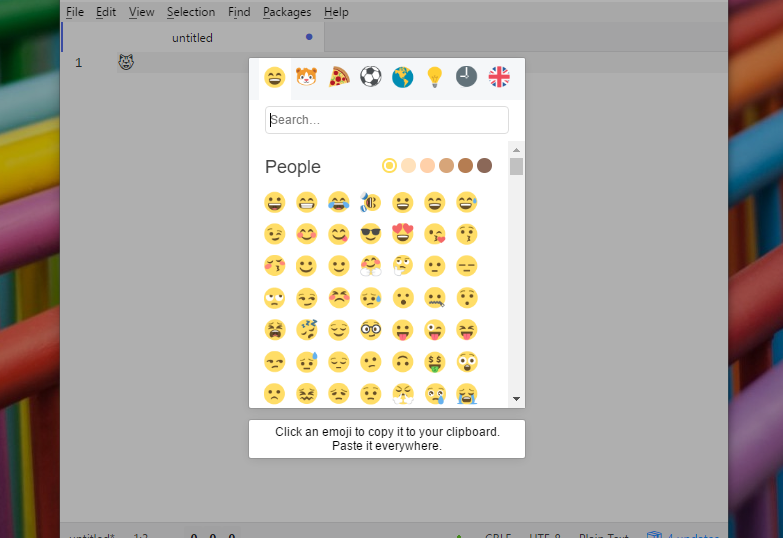Copy the rolling eyes emoji
This screenshot has width=783, height=538.
[x=275, y=298]
